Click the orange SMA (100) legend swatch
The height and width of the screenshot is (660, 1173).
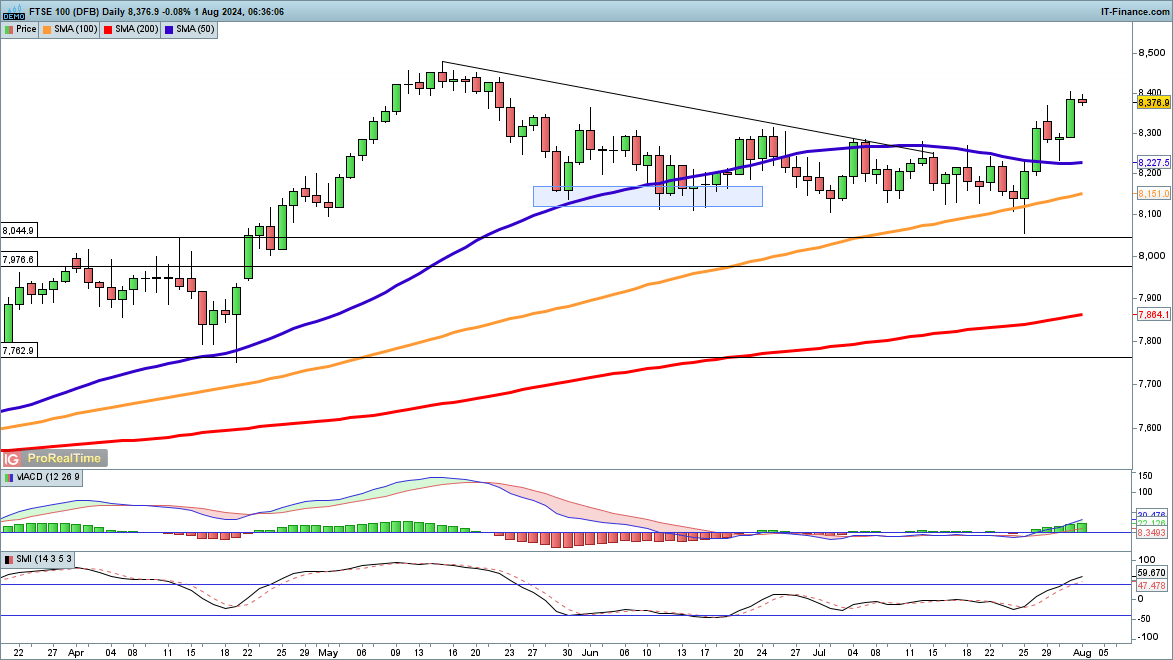(x=47, y=30)
